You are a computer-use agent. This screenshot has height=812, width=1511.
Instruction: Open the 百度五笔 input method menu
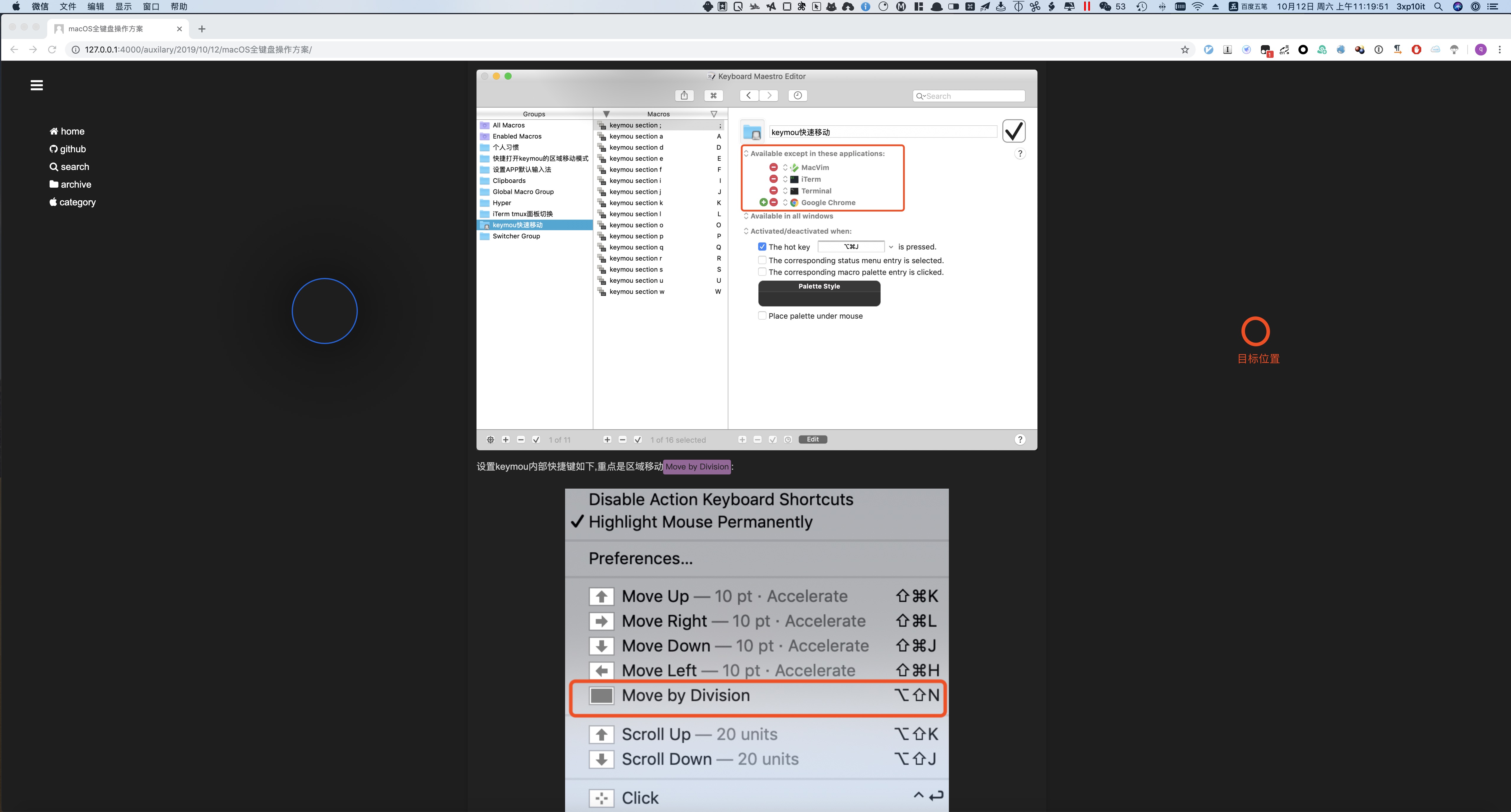coord(1248,6)
